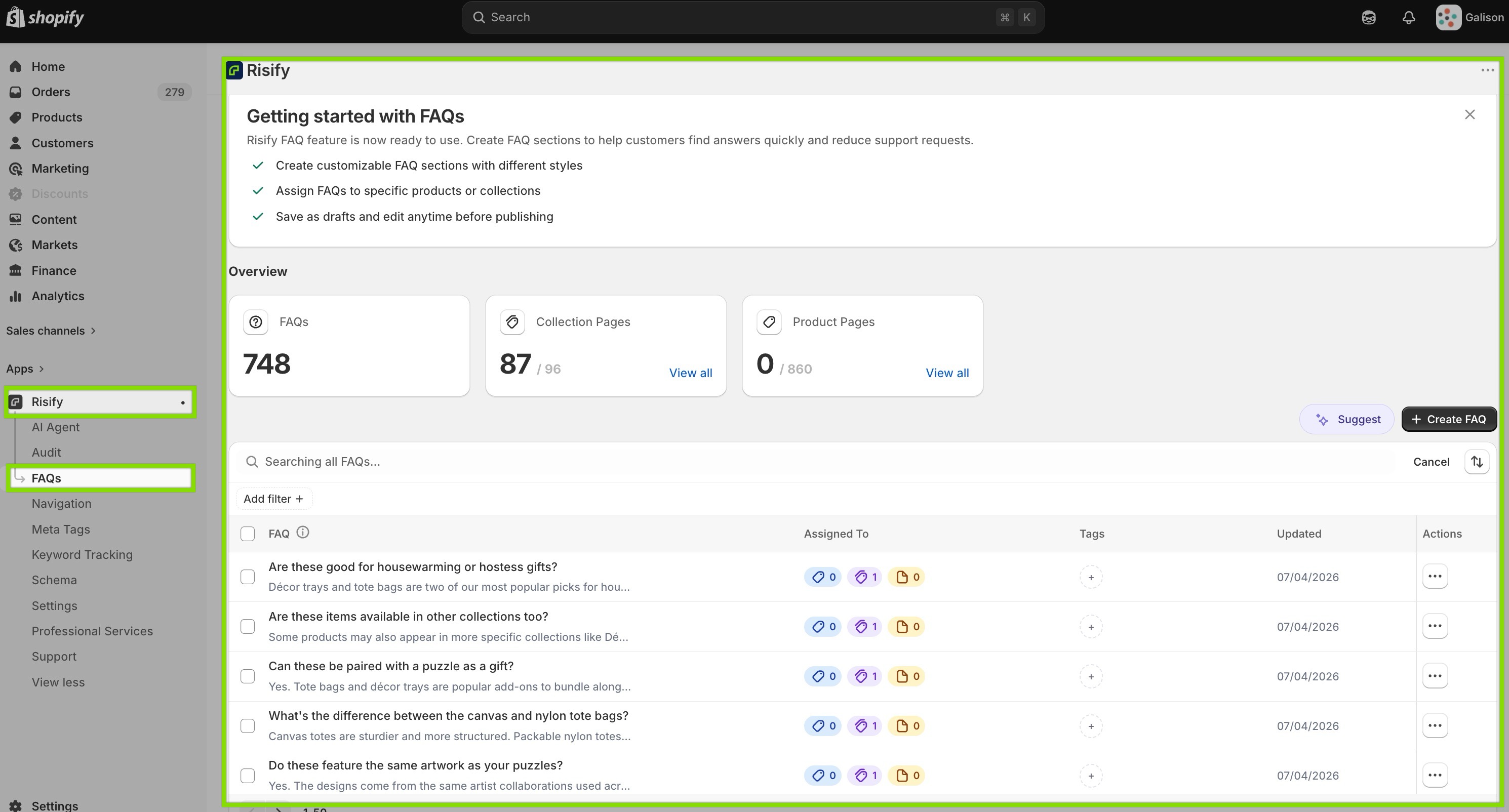Open the notifications bell
Image resolution: width=1509 pixels, height=812 pixels.
(1409, 18)
